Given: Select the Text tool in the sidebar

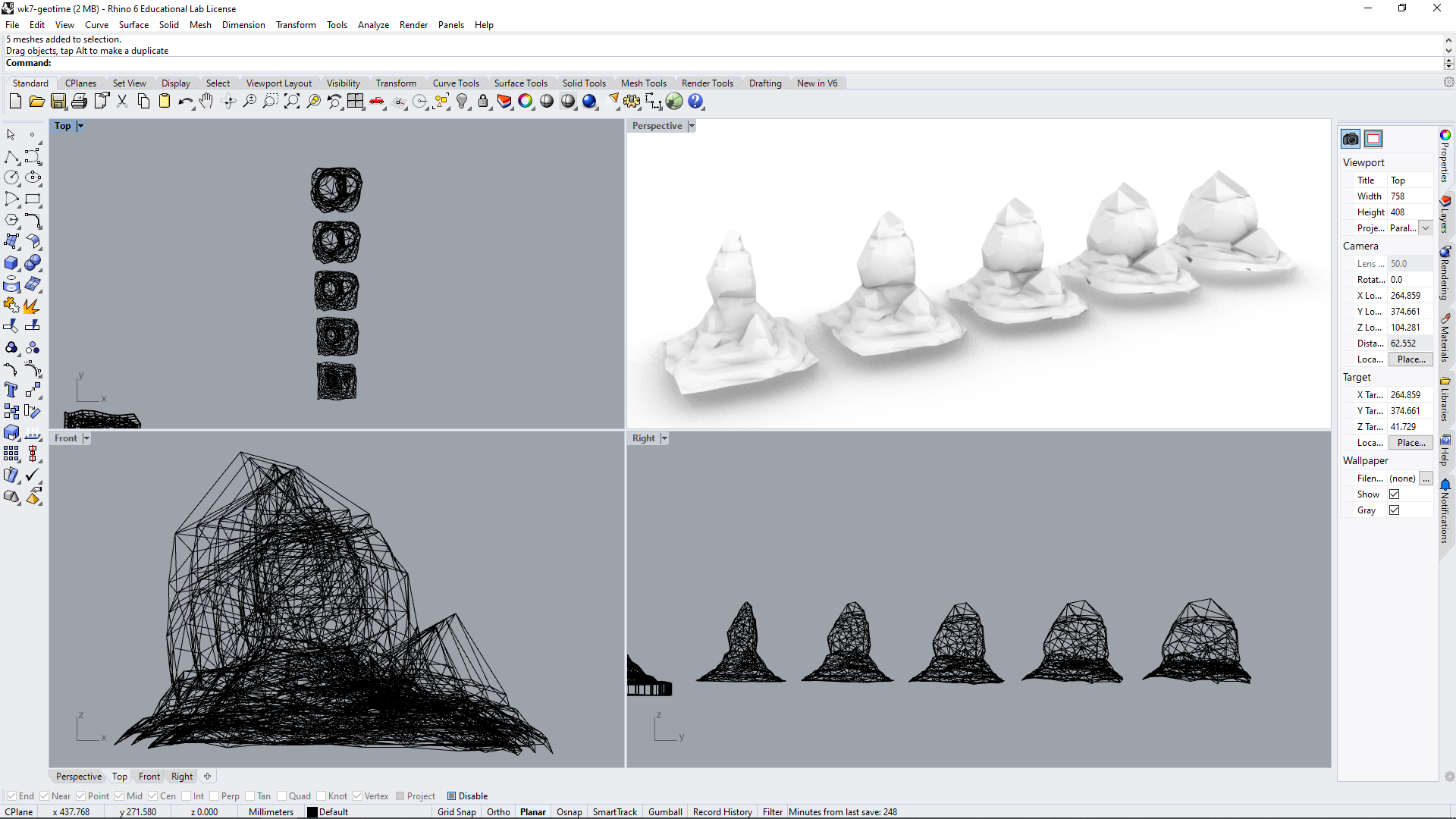Looking at the screenshot, I should (x=11, y=390).
